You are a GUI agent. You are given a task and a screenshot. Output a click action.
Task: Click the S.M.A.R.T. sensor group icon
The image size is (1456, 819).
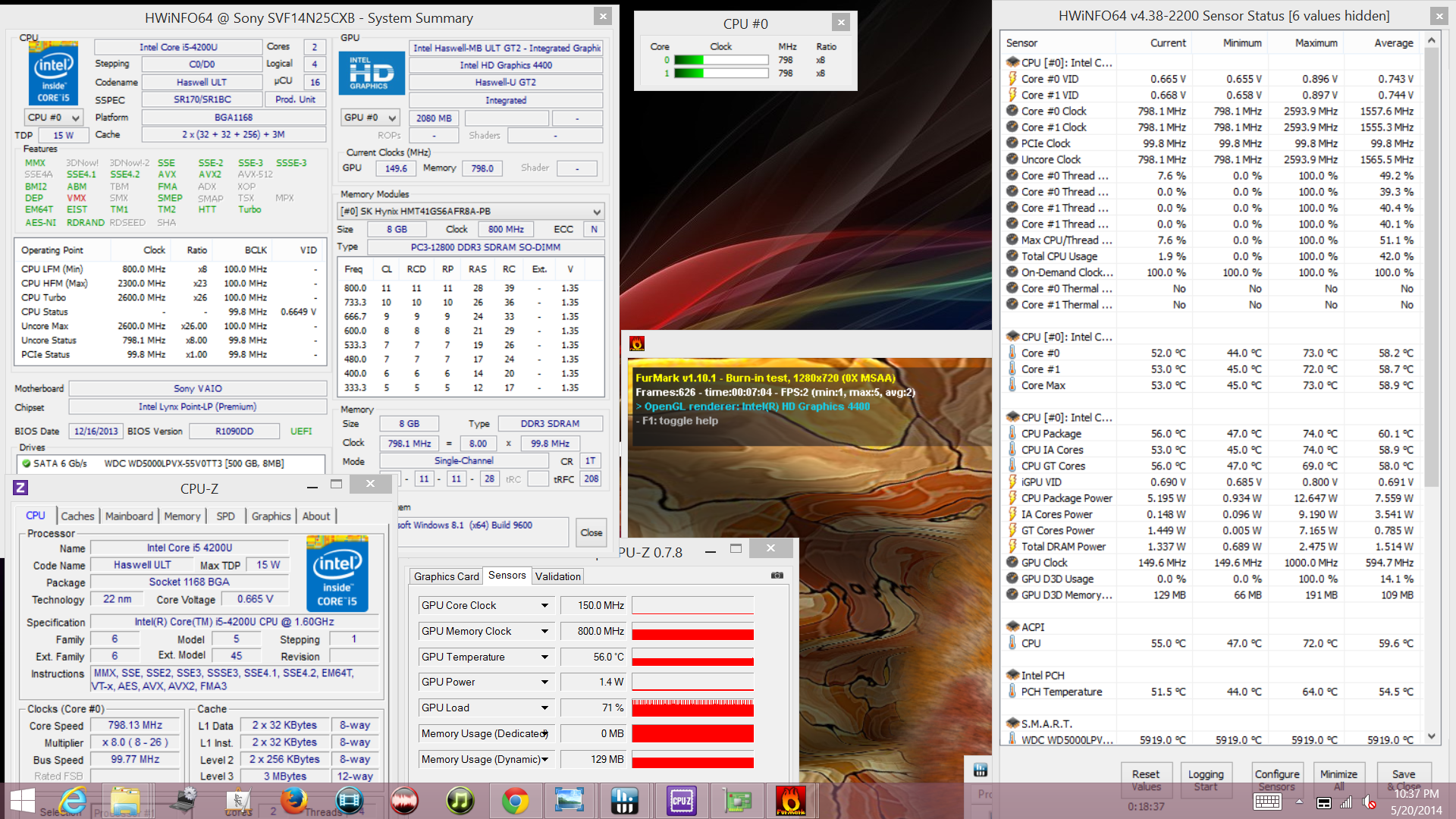[x=1012, y=723]
